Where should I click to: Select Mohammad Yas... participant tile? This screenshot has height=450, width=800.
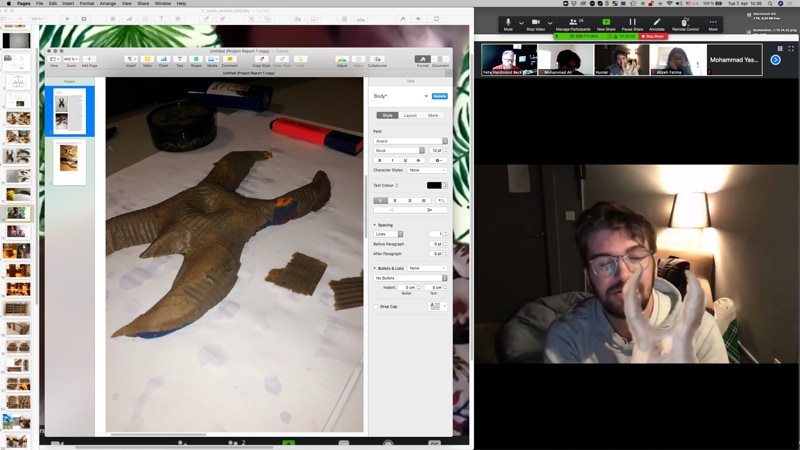[734, 60]
